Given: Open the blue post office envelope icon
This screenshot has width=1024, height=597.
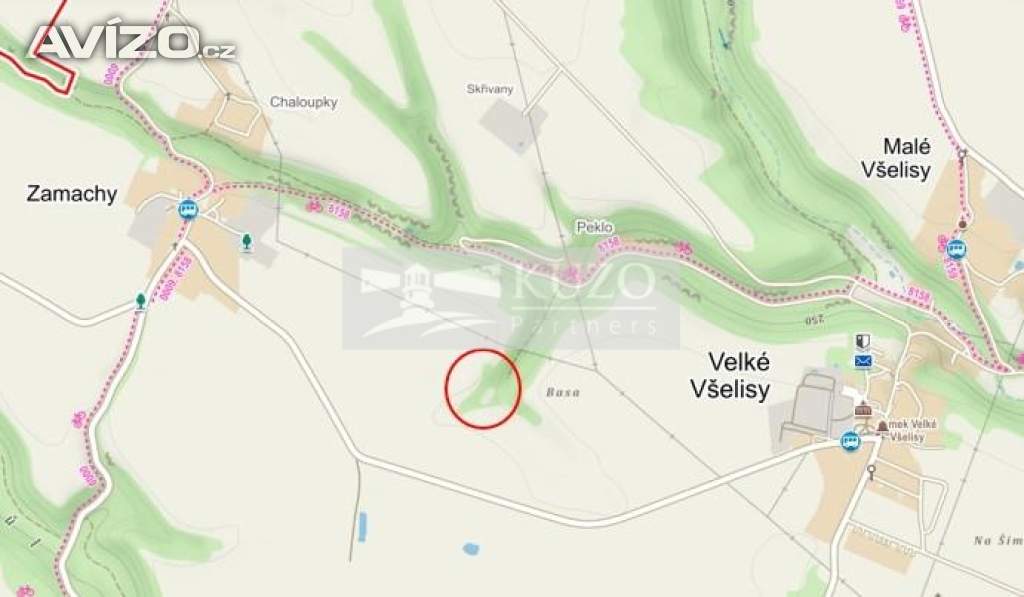Looking at the screenshot, I should coord(863,361).
